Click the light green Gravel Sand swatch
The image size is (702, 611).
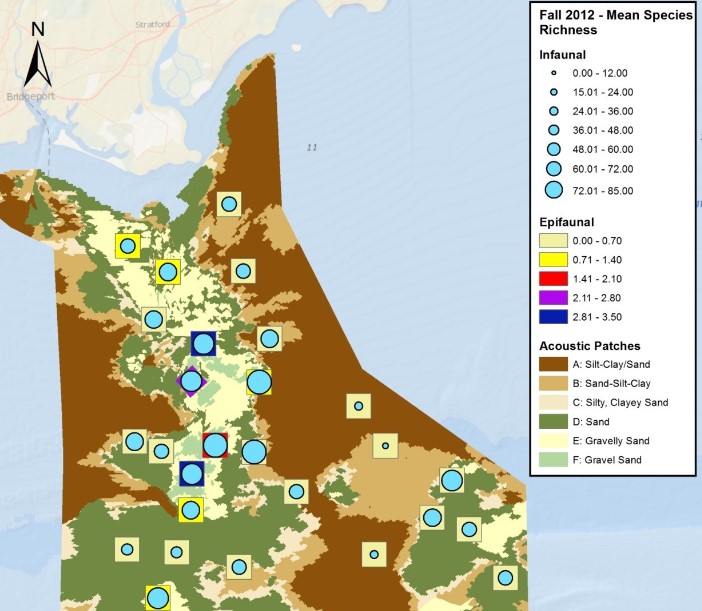pos(553,460)
